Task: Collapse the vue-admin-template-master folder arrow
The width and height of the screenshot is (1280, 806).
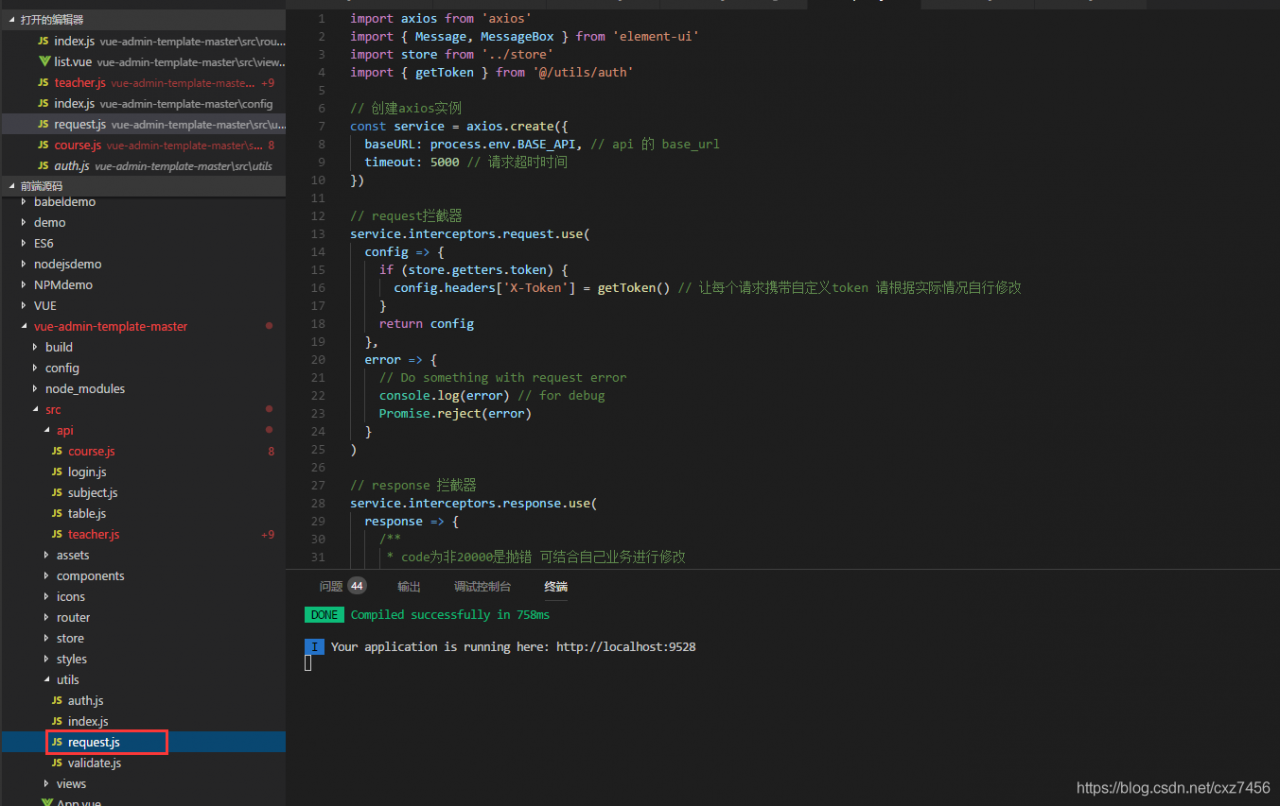Action: tap(24, 327)
